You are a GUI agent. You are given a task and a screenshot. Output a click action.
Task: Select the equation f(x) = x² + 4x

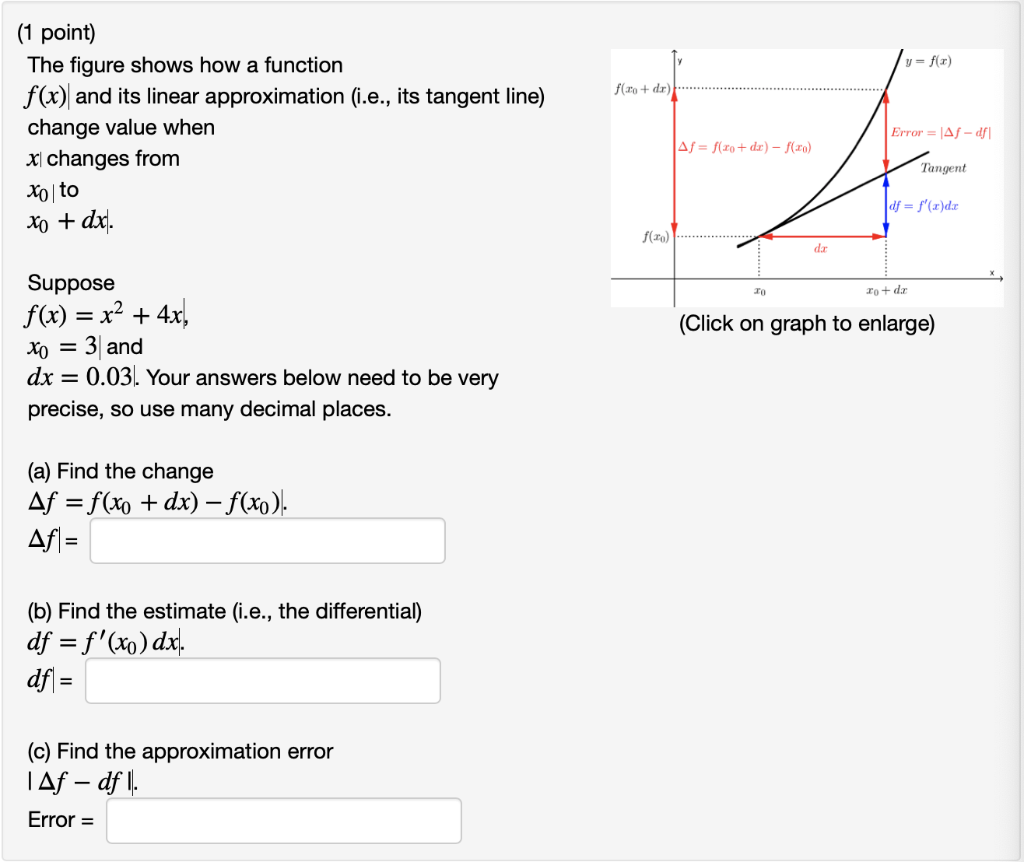click(105, 315)
